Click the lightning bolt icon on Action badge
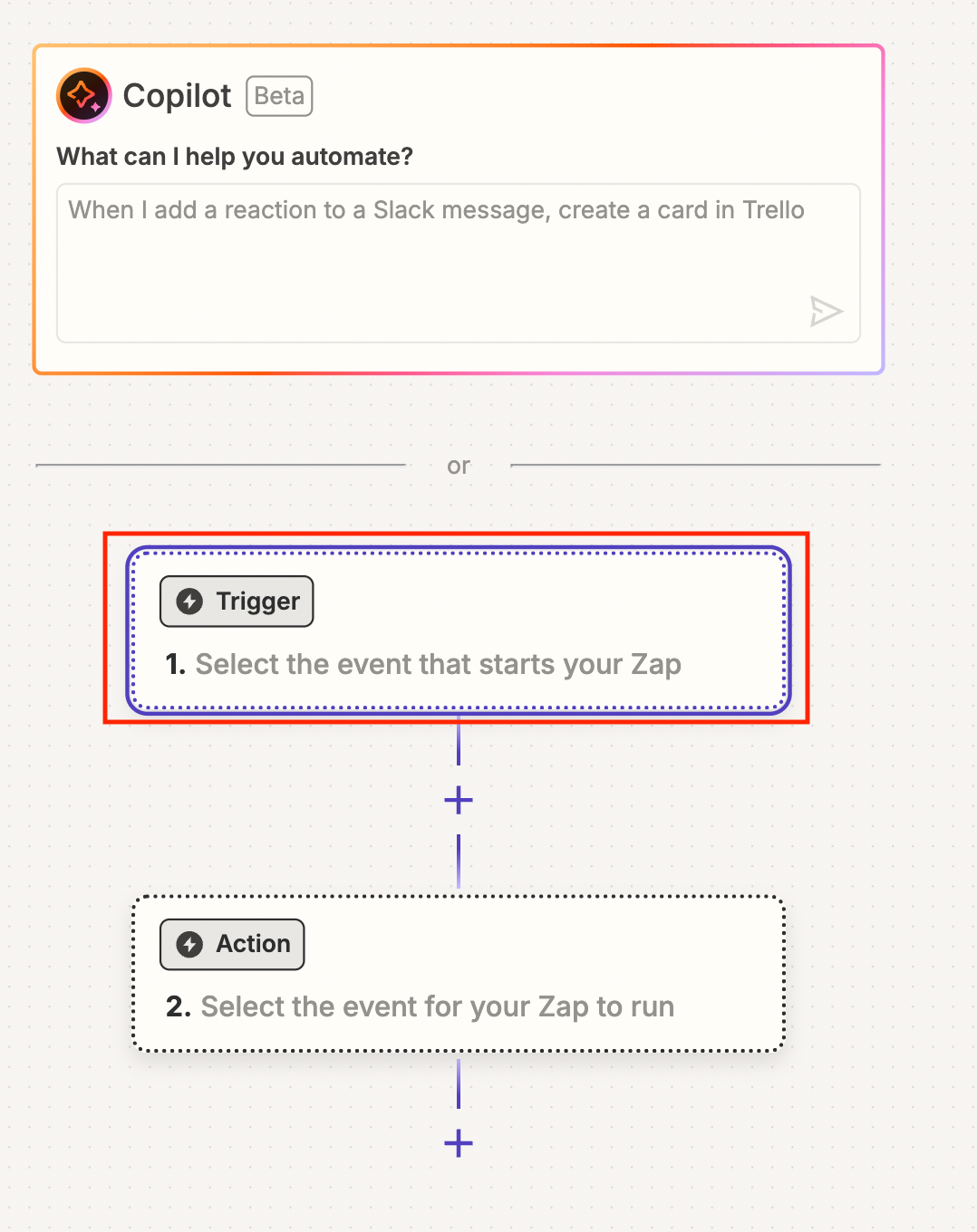Image resolution: width=977 pixels, height=1232 pixels. 189,944
